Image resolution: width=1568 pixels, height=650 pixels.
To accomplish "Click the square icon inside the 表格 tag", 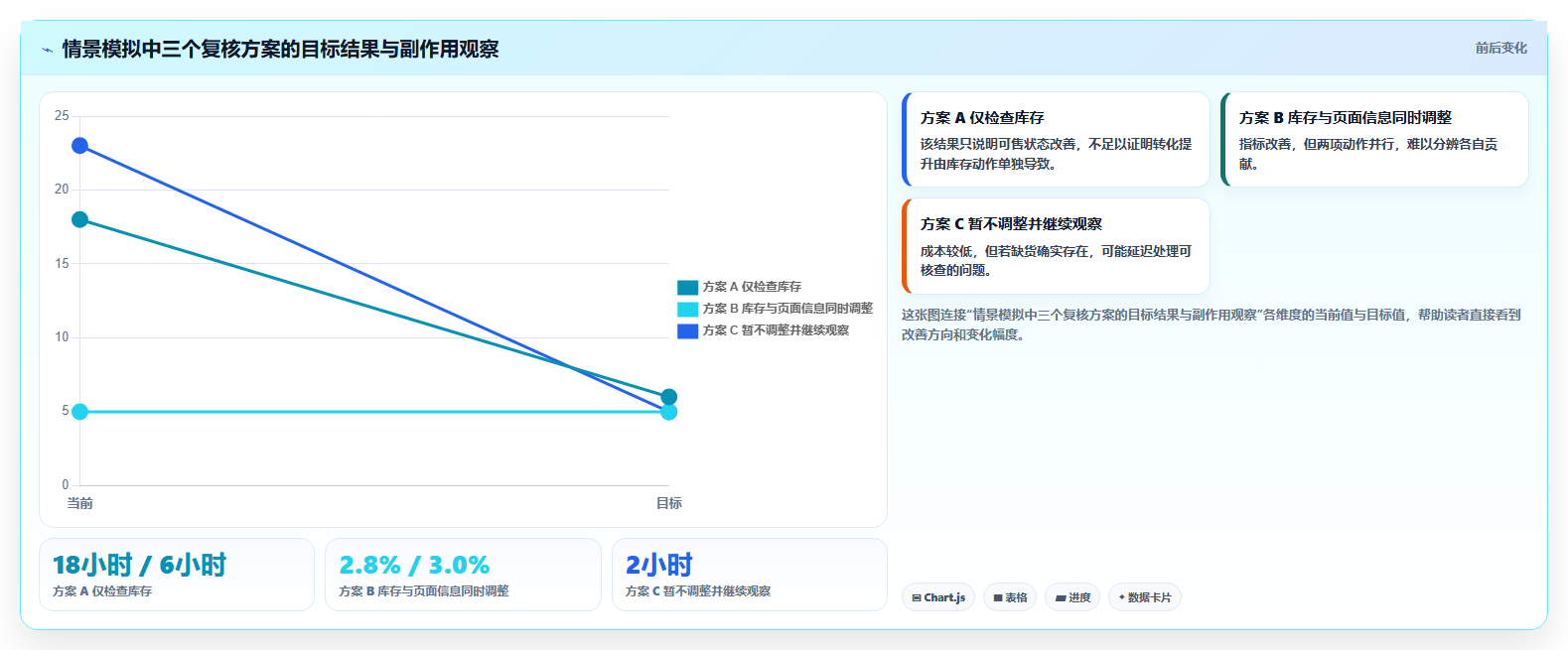I will point(998,598).
